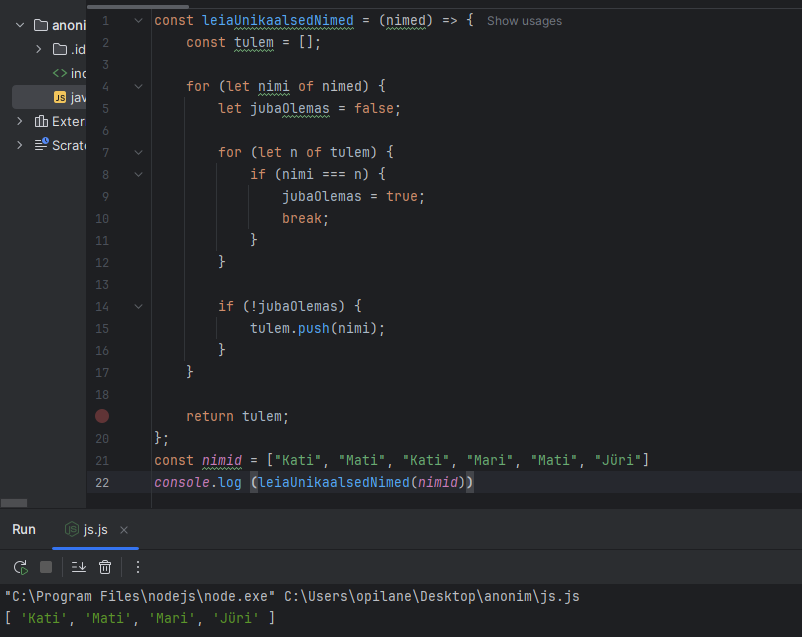Click the Rerun icon in Run toolbar
Screen dimensions: 802x637
[x=19, y=567]
